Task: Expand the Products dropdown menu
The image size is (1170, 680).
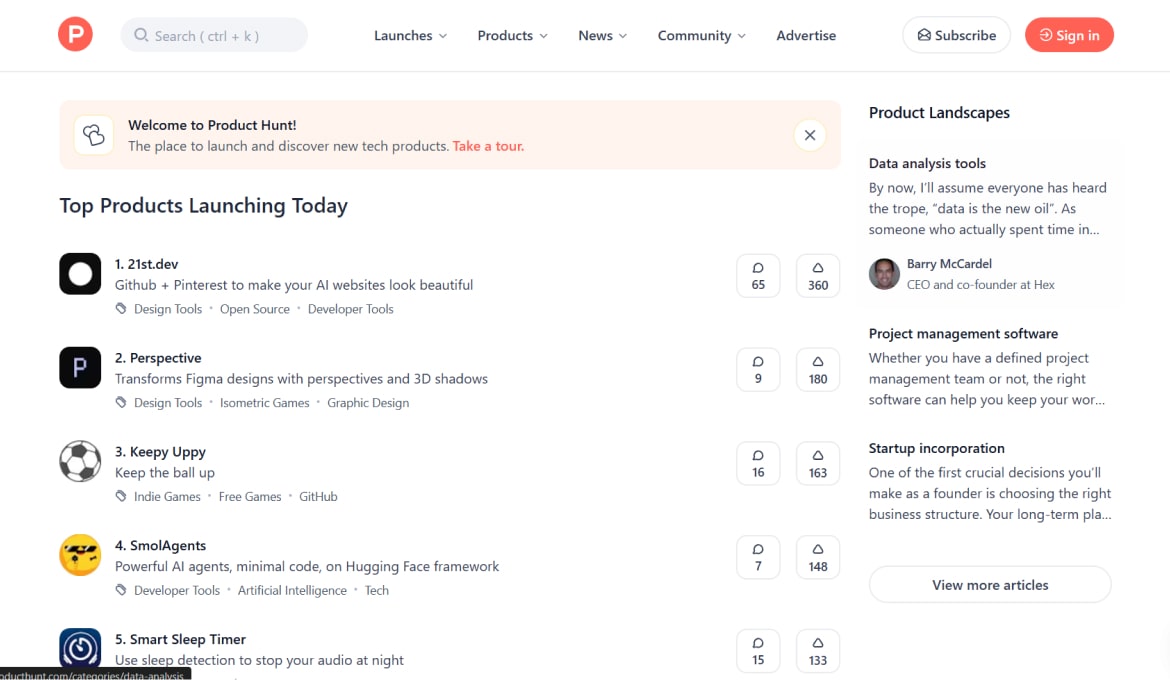Action: point(512,35)
